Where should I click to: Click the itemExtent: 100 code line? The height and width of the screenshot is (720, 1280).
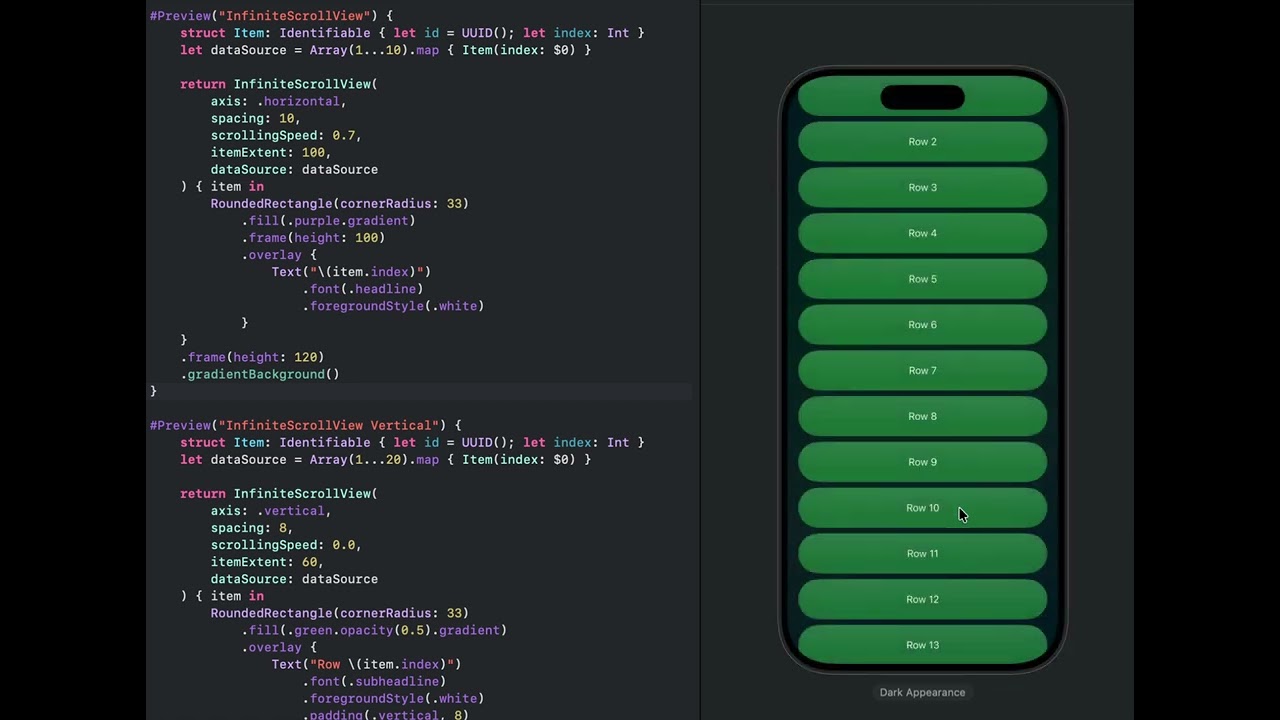click(x=270, y=152)
